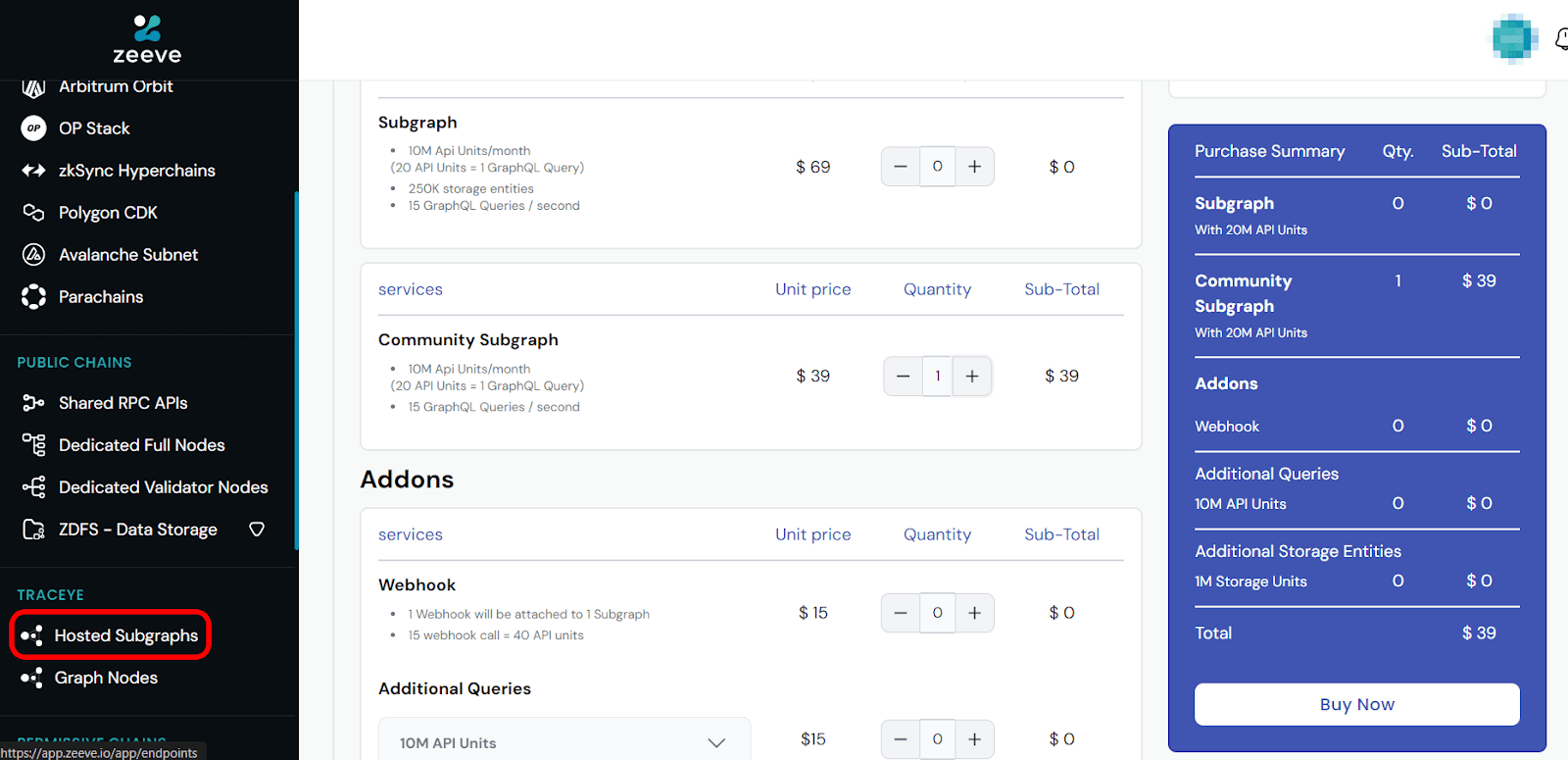This screenshot has width=1568, height=760.
Task: Click Community Subgraph quantity field
Action: (938, 377)
